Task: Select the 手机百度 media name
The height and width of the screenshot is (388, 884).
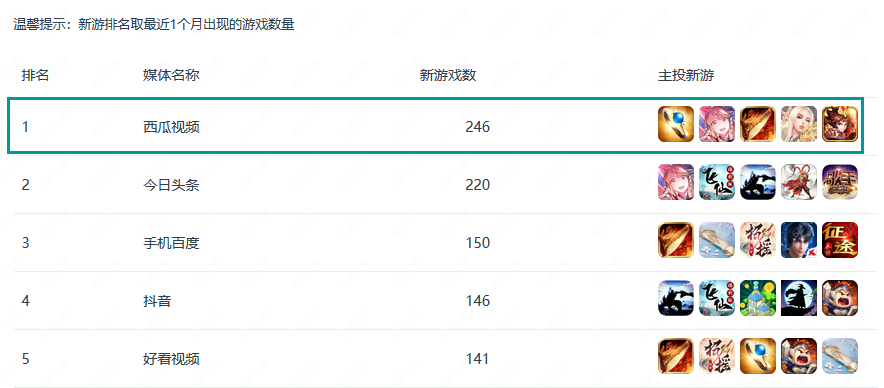Action: [x=171, y=243]
